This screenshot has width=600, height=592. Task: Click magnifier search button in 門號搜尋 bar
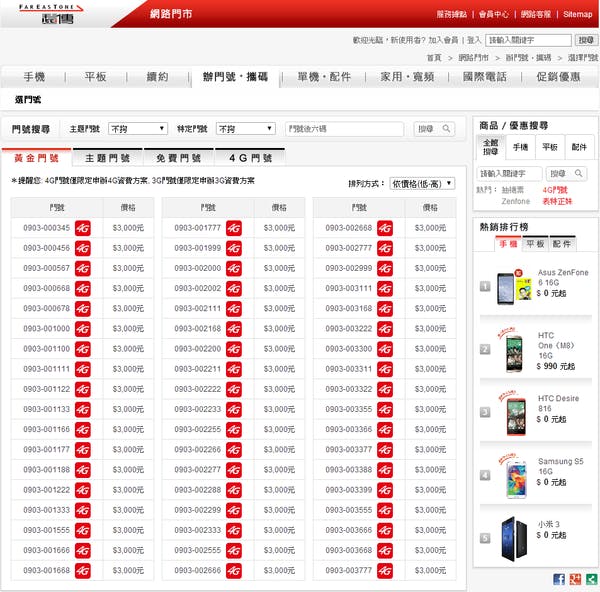pos(434,129)
